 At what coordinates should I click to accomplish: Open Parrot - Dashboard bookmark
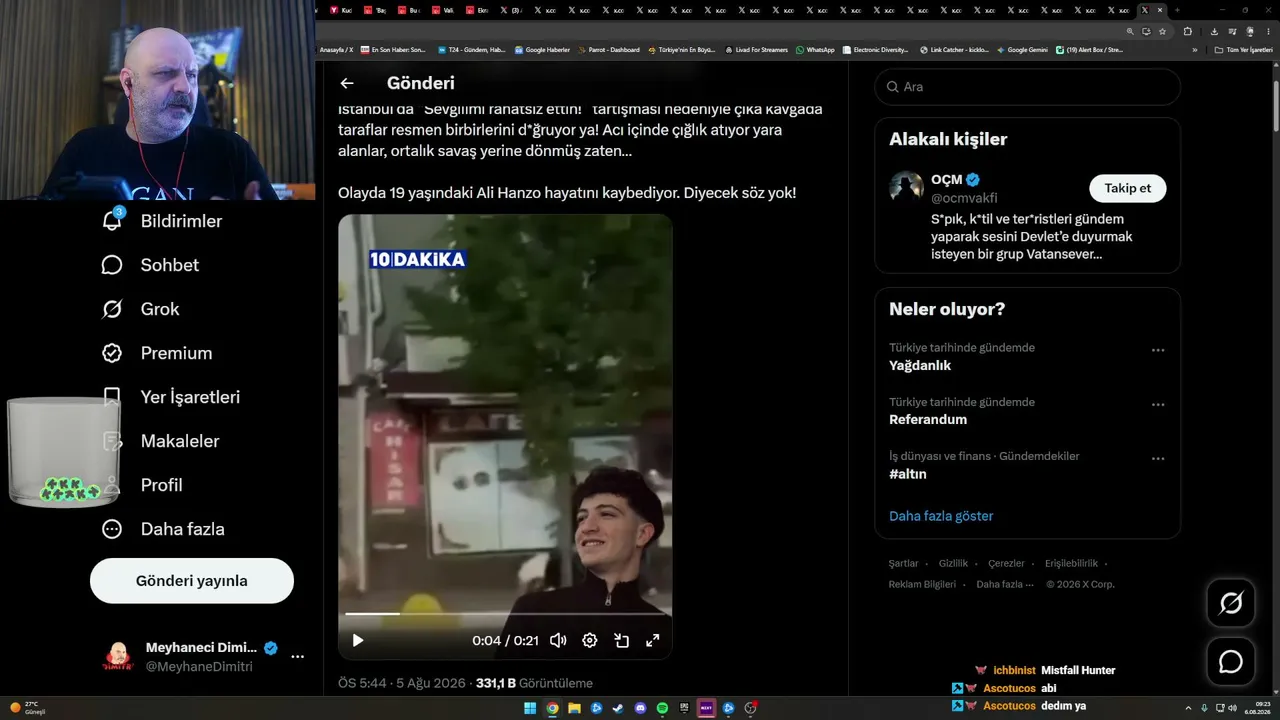[608, 50]
